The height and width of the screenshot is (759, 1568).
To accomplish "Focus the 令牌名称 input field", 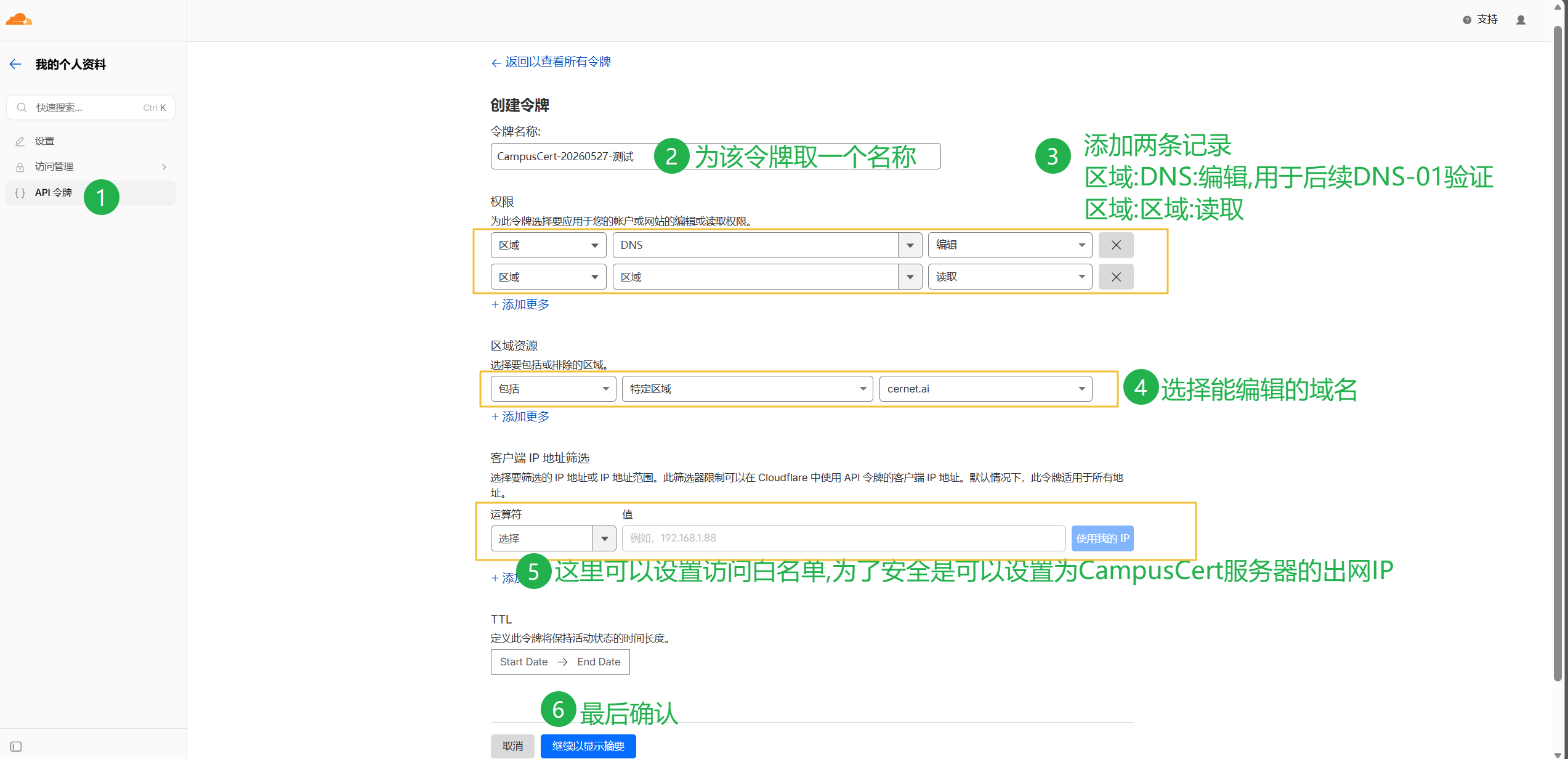I will tap(716, 156).
